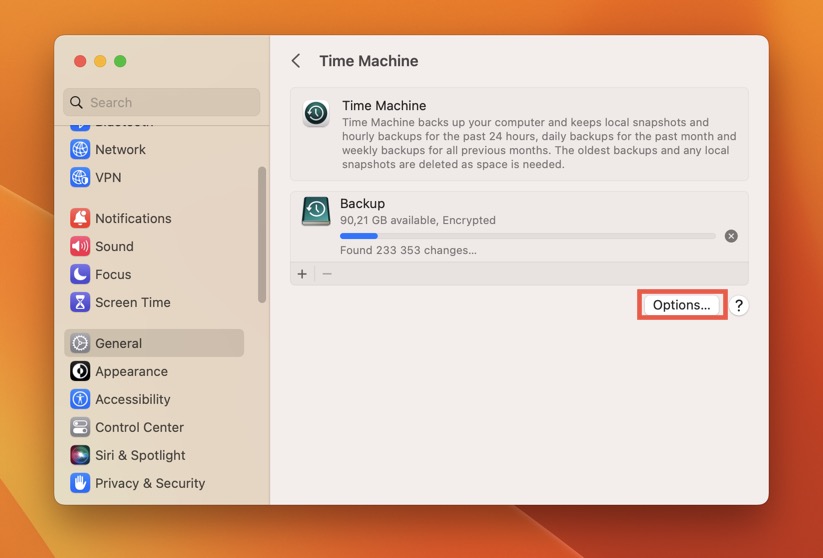823x558 pixels.
Task: Click the Accessibility icon in sidebar
Action: pyautogui.click(x=80, y=399)
